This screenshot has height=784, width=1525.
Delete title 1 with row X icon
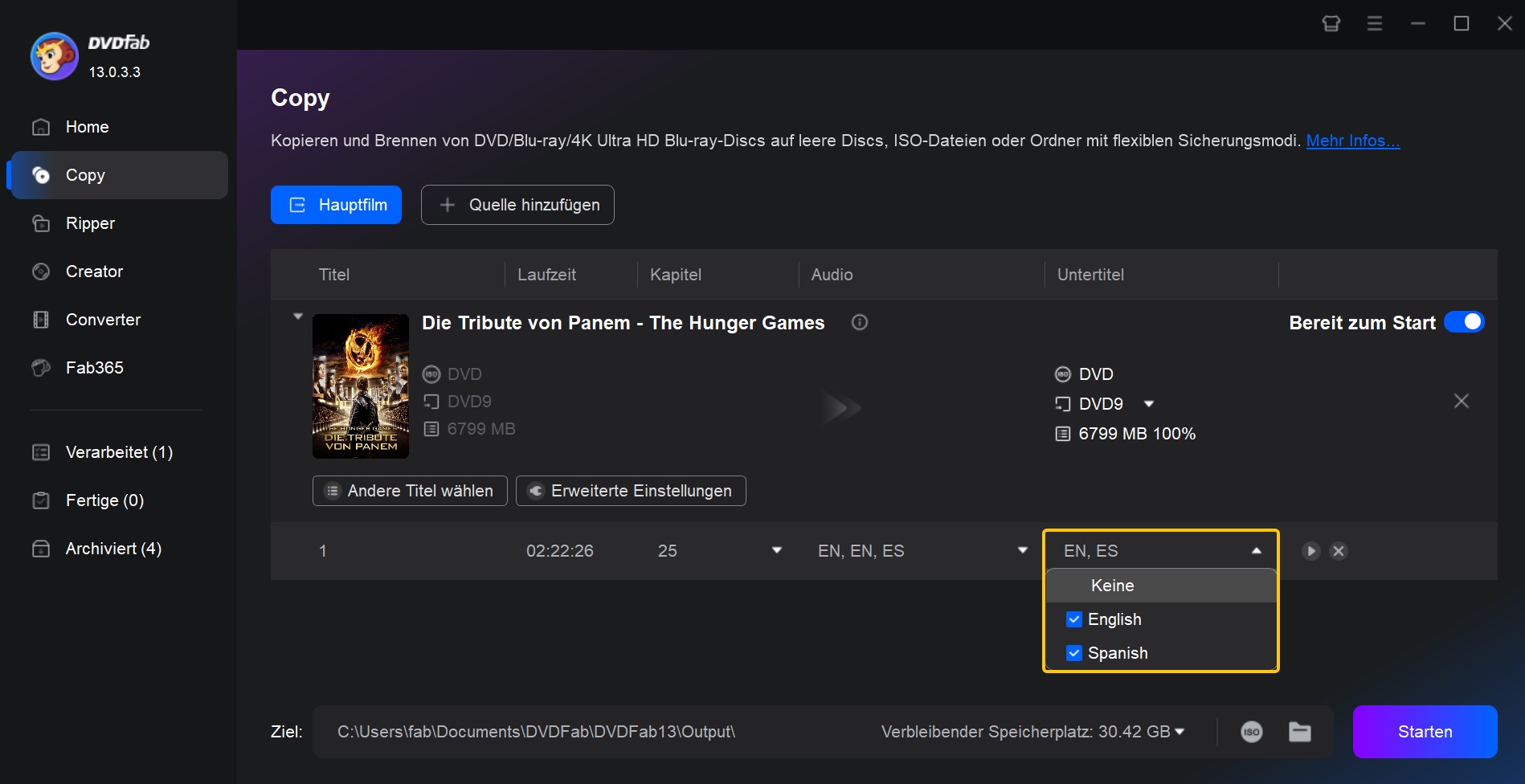pyautogui.click(x=1339, y=551)
